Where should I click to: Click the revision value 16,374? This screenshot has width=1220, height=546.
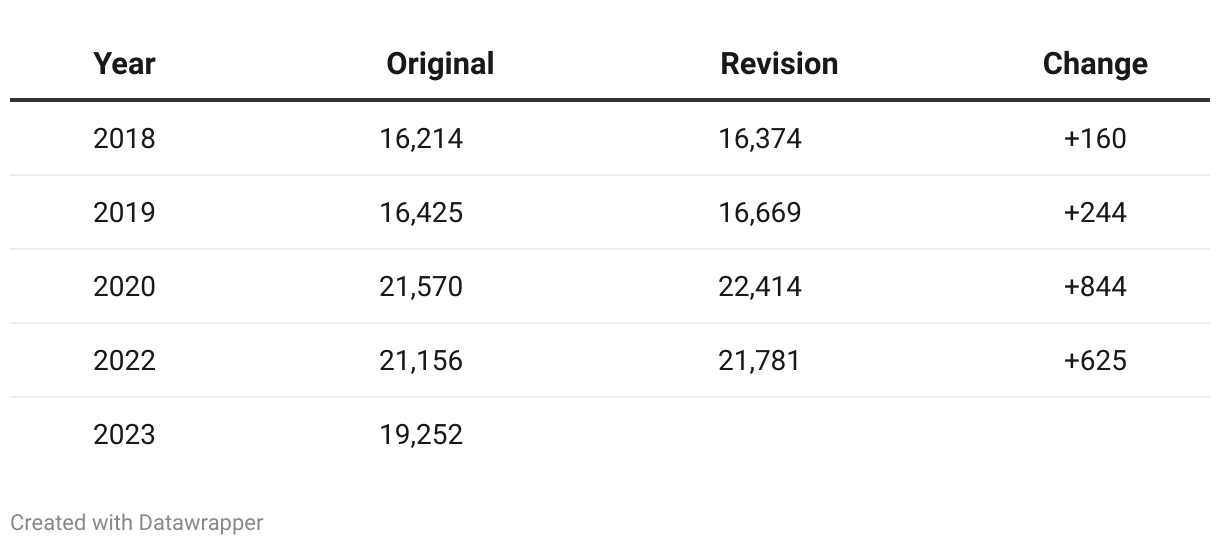(x=760, y=138)
